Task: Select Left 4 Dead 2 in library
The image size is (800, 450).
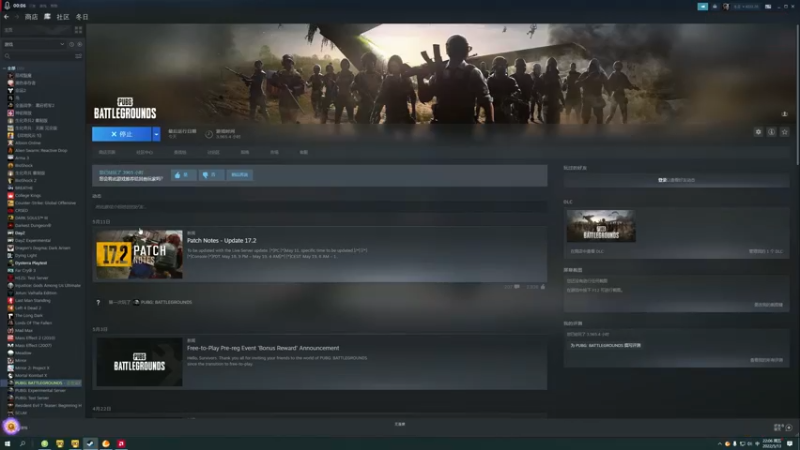Action: 28,308
